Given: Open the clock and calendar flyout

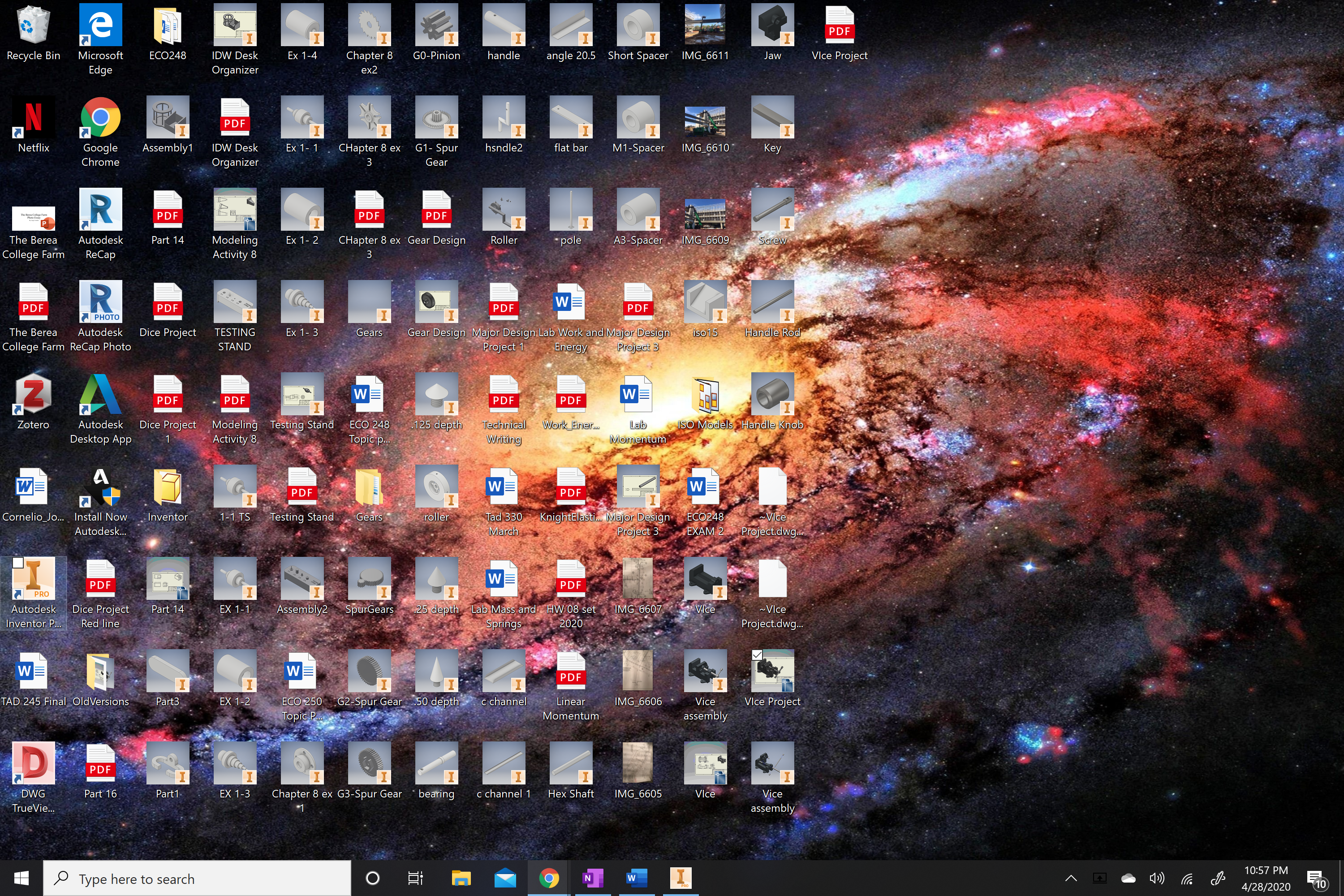Looking at the screenshot, I should (1266, 878).
